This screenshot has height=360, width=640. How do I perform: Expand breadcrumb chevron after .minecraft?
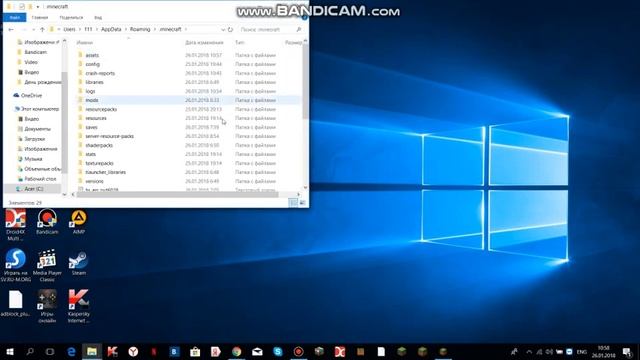pos(186,29)
